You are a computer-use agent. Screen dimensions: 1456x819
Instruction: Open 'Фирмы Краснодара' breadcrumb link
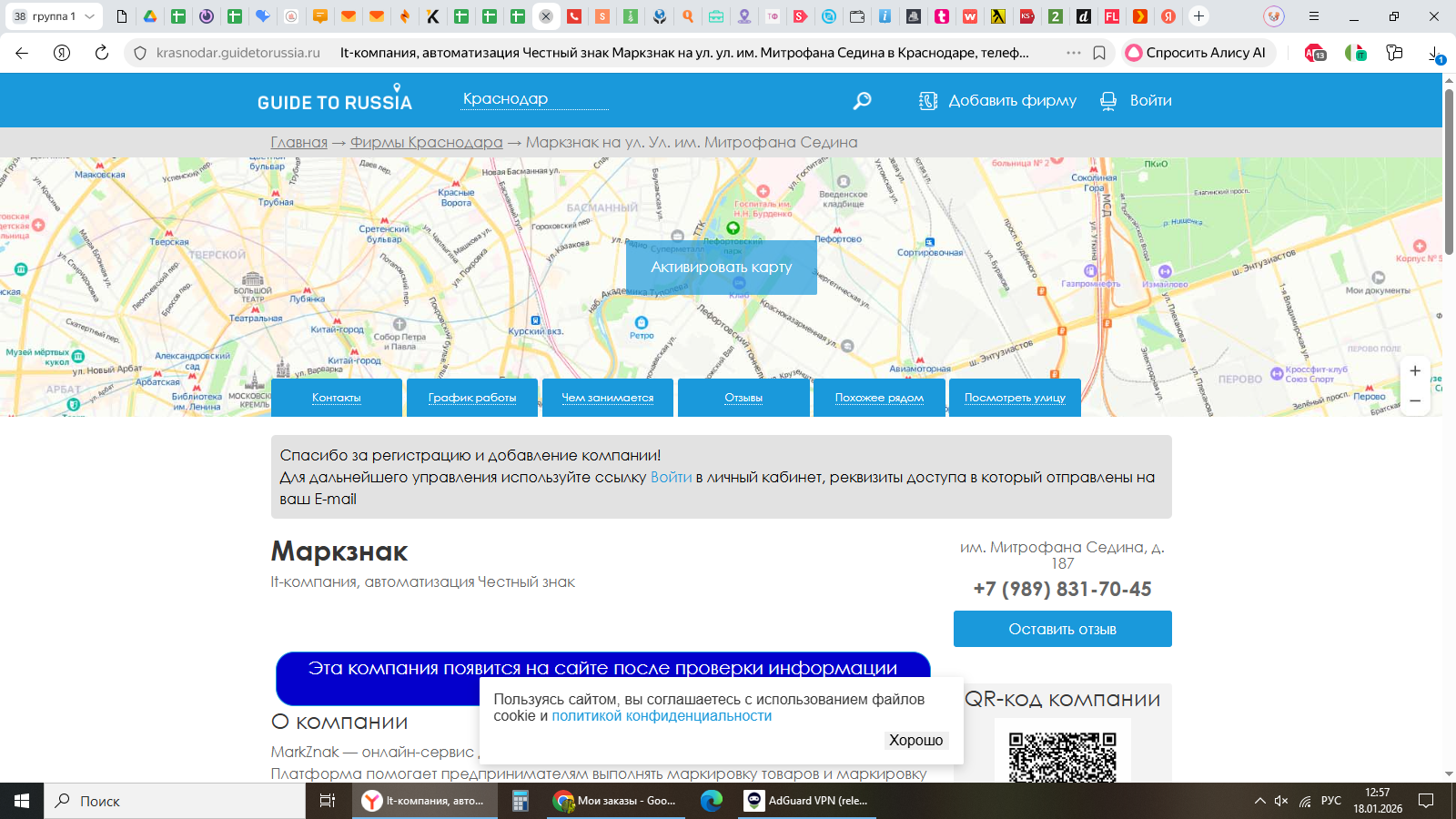(426, 142)
